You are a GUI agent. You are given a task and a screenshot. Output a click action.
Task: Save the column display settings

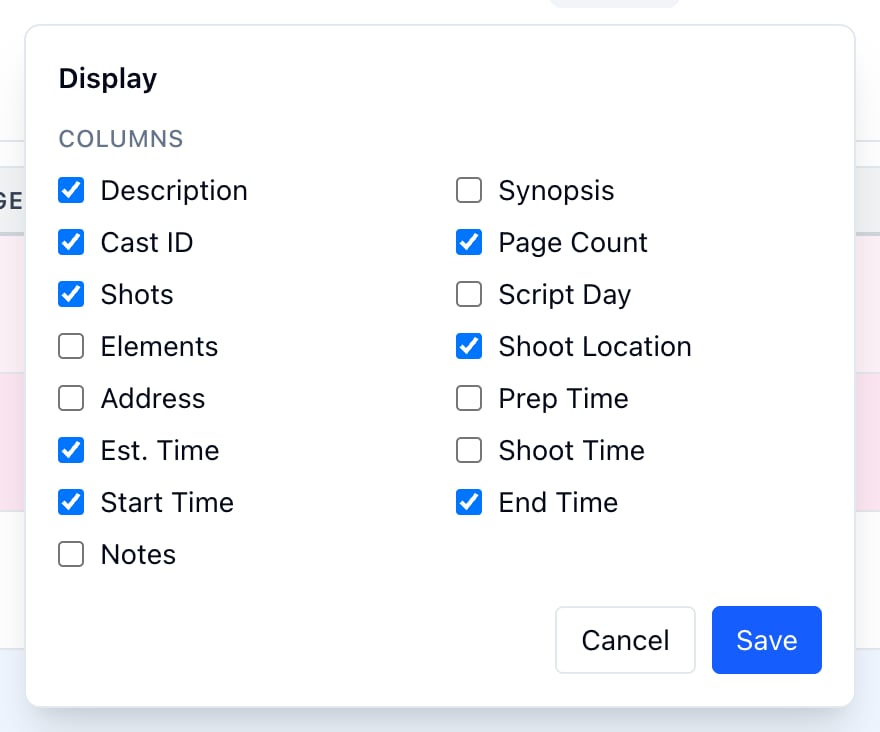[767, 640]
